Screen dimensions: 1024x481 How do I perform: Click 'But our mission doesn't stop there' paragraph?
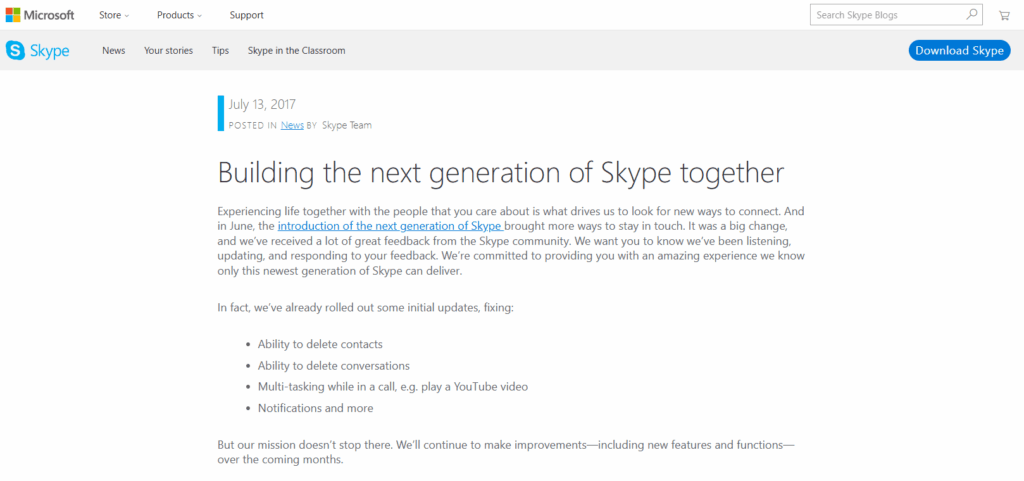(506, 452)
